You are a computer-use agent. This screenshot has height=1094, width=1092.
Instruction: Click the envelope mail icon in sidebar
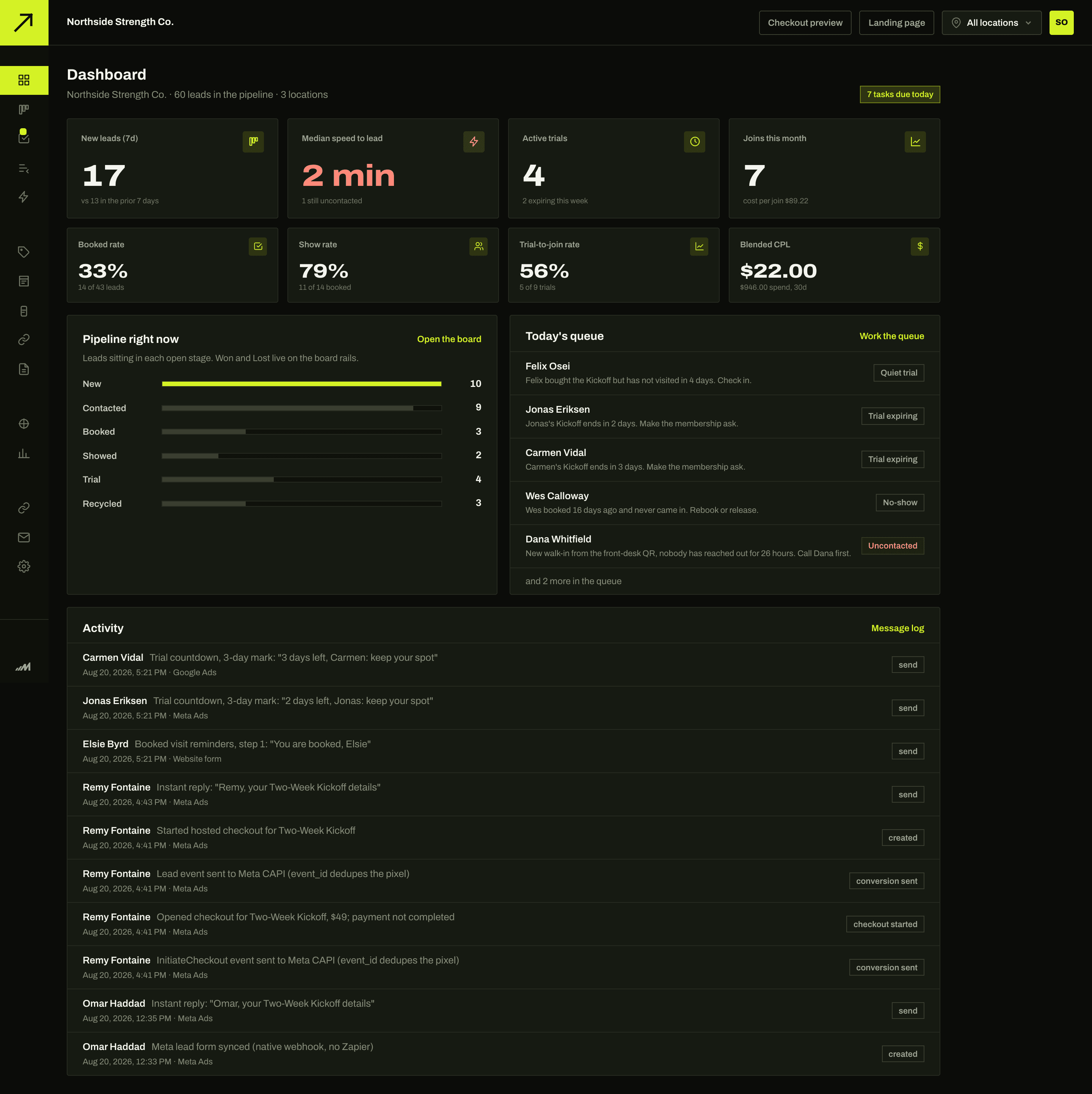24,538
